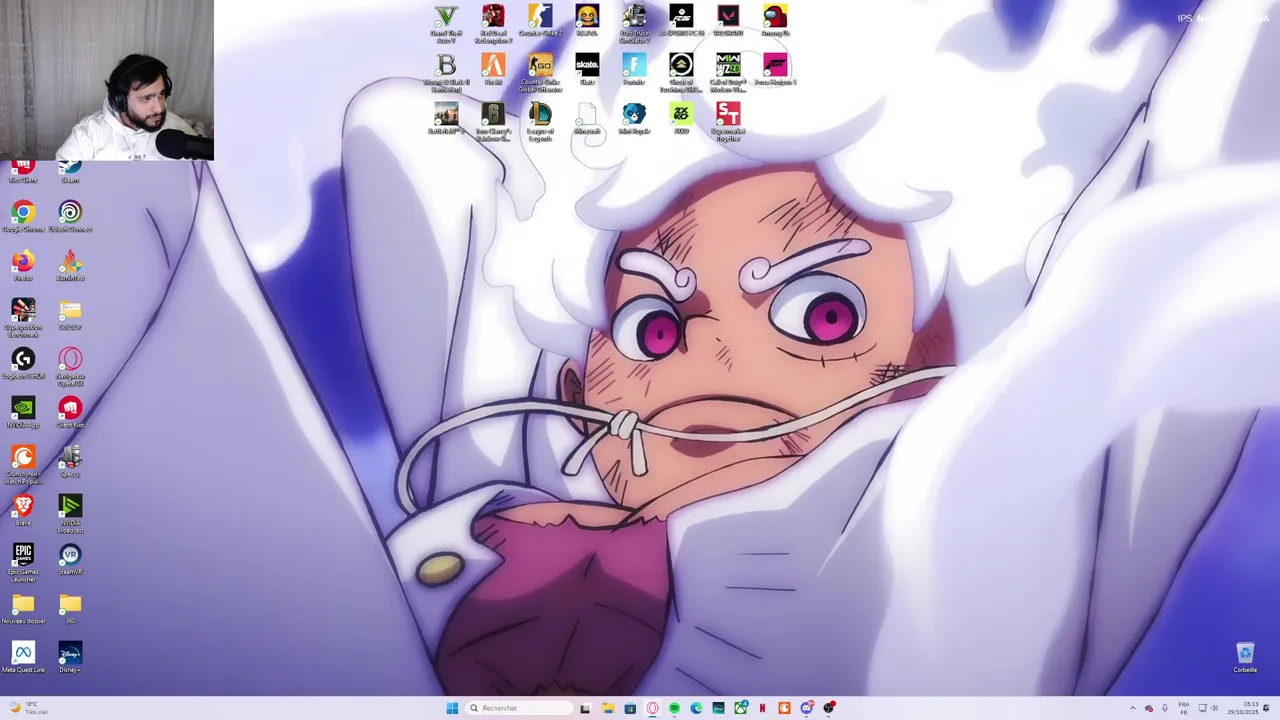Open the VALORANT desktop shortcut
The height and width of the screenshot is (720, 1280).
728,21
